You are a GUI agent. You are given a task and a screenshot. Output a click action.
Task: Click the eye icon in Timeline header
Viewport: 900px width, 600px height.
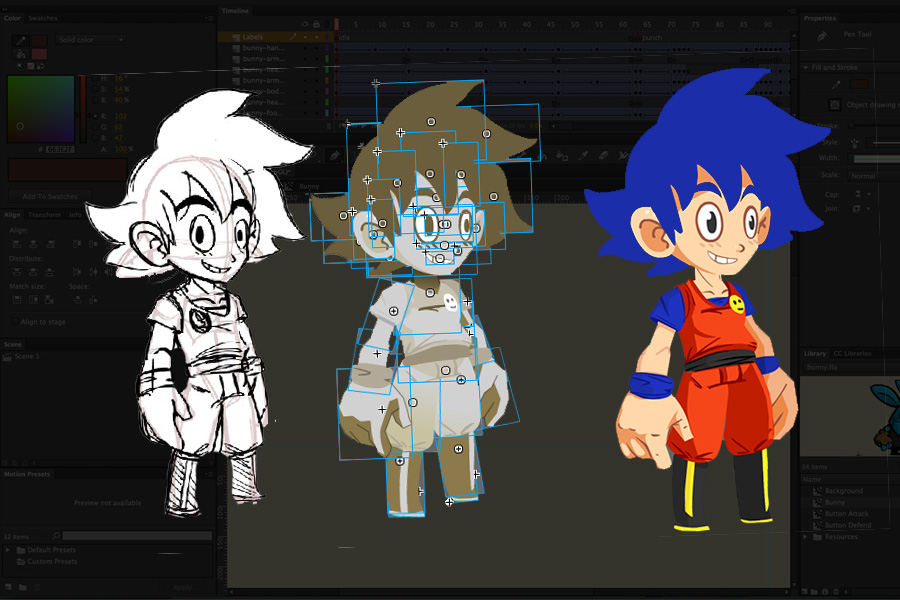click(x=305, y=24)
